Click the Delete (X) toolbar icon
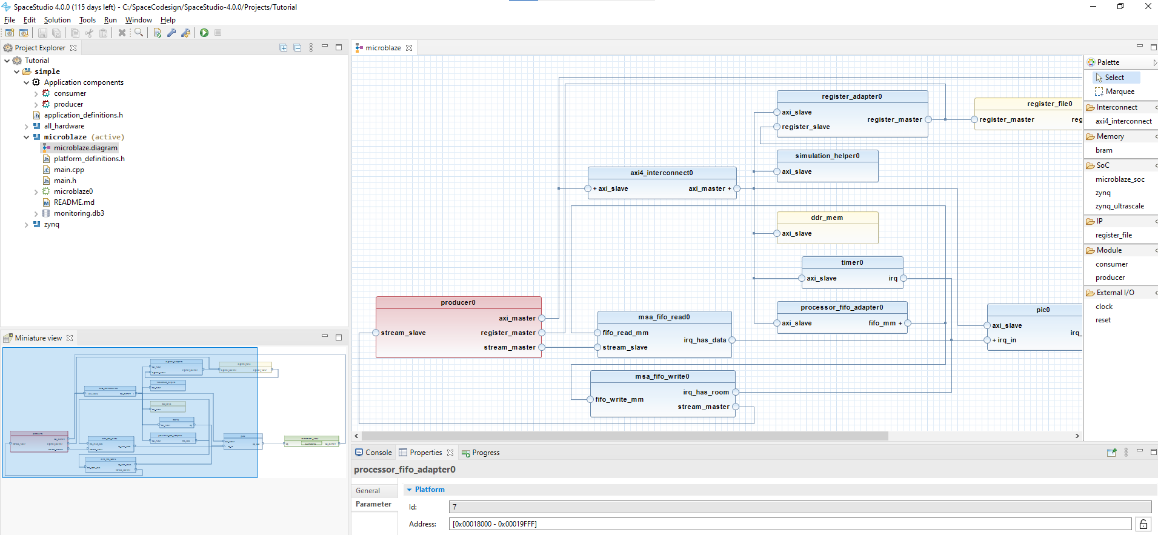The height and width of the screenshot is (535, 1158). 122,33
